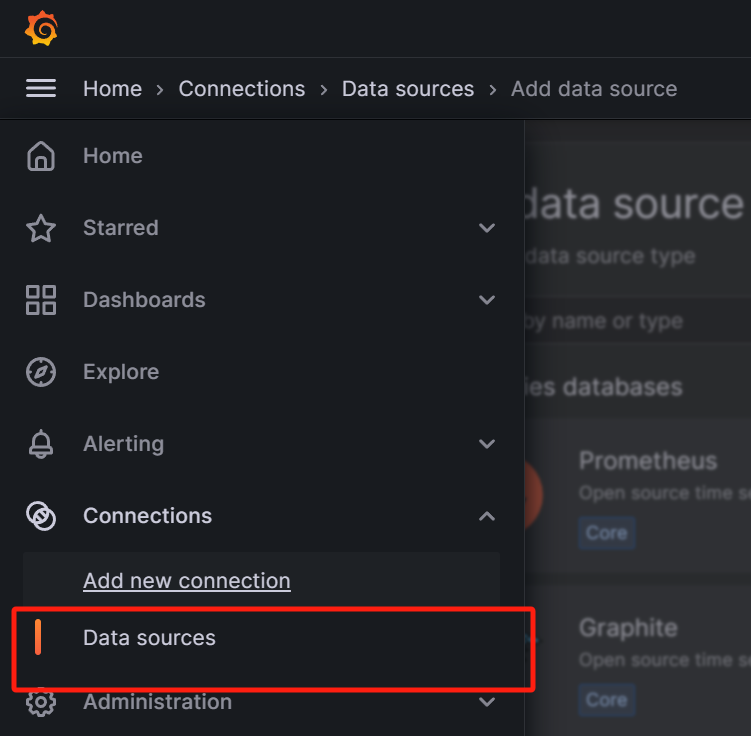Click the Grafana logo icon
751x736 pixels.
click(41, 28)
